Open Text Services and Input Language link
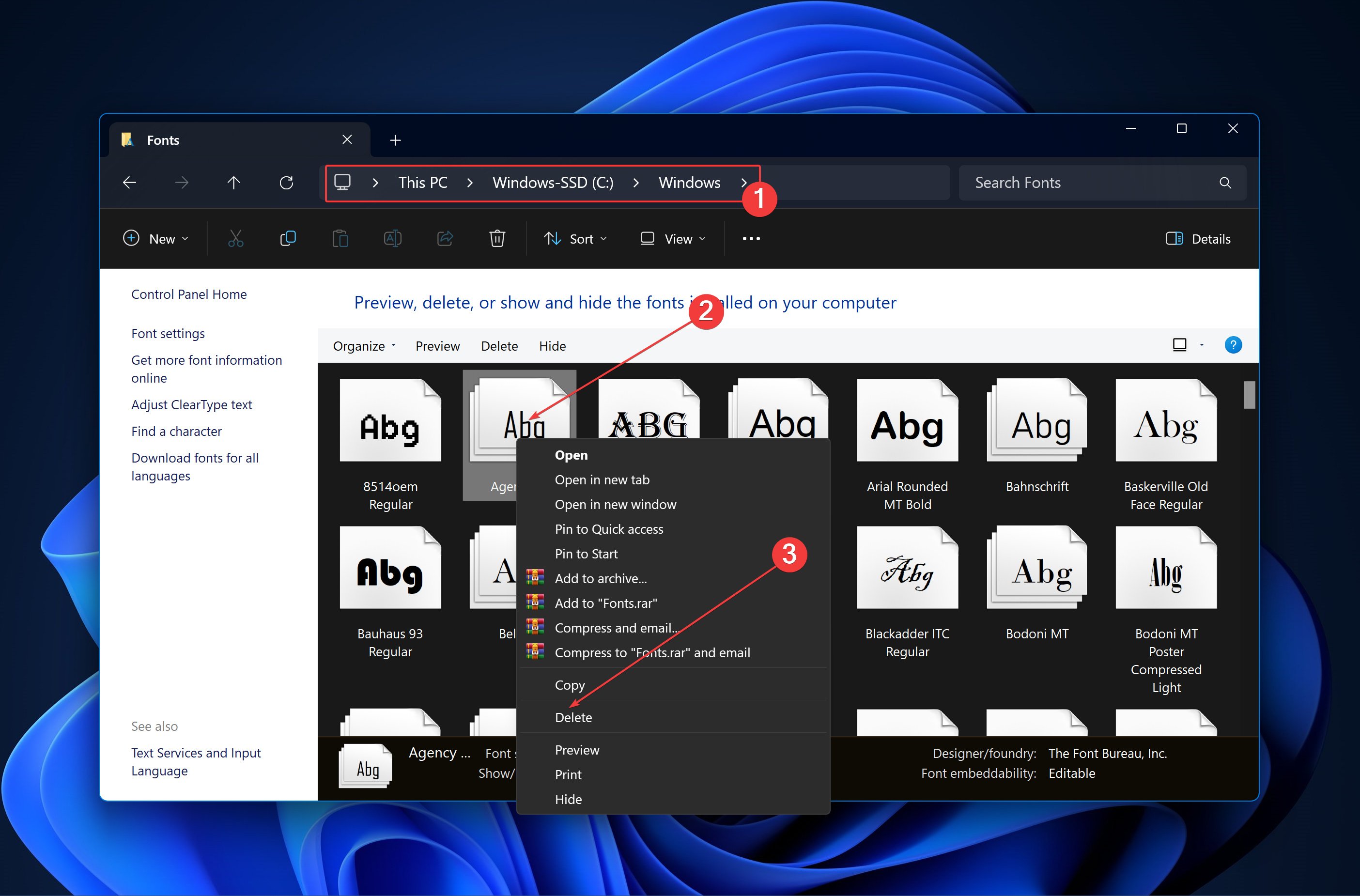 point(196,761)
